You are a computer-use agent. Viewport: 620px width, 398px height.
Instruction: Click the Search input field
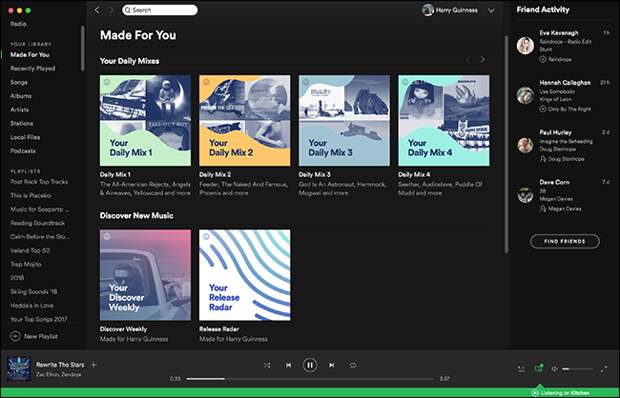(x=160, y=10)
